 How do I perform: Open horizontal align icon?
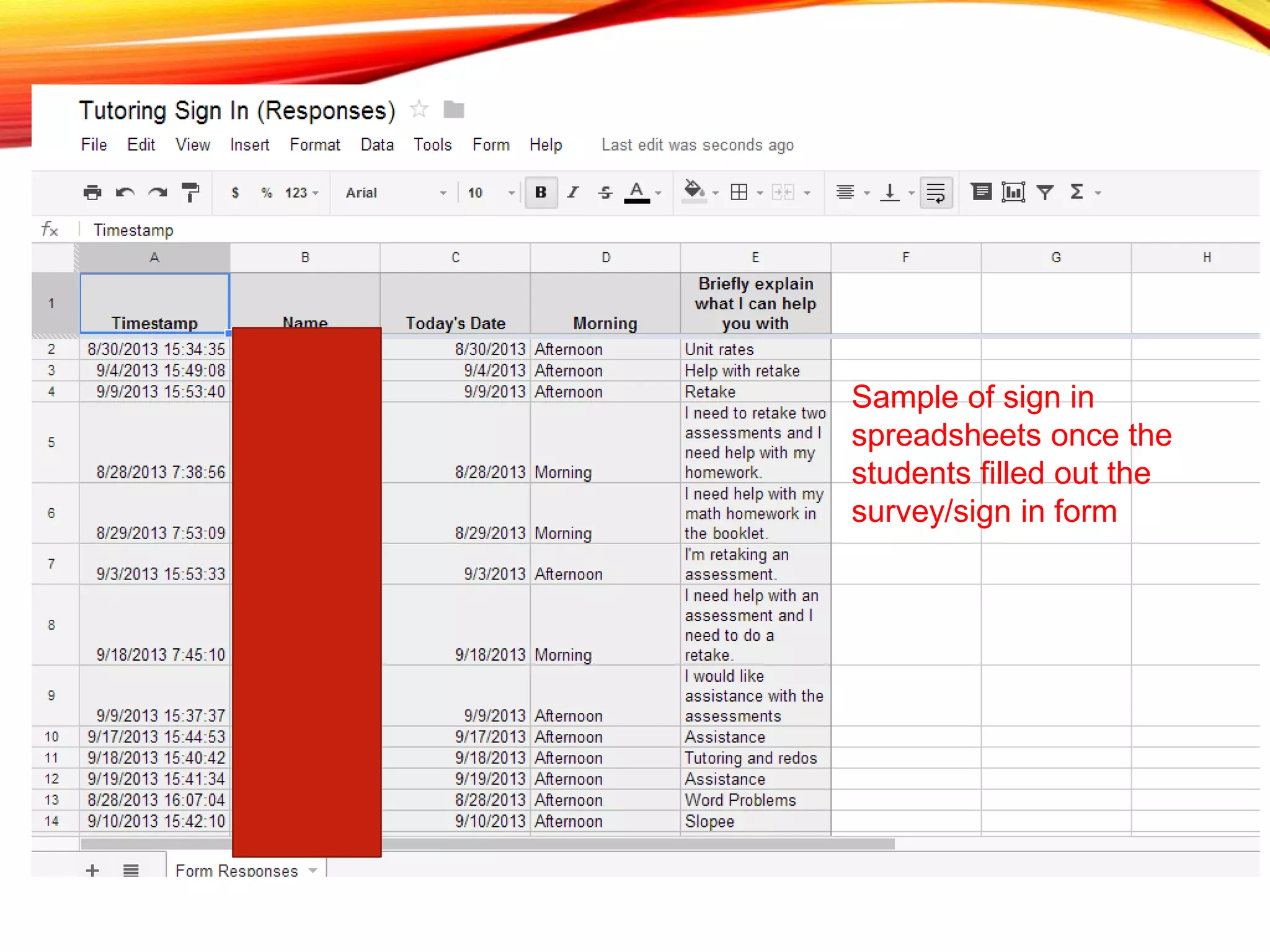845,193
